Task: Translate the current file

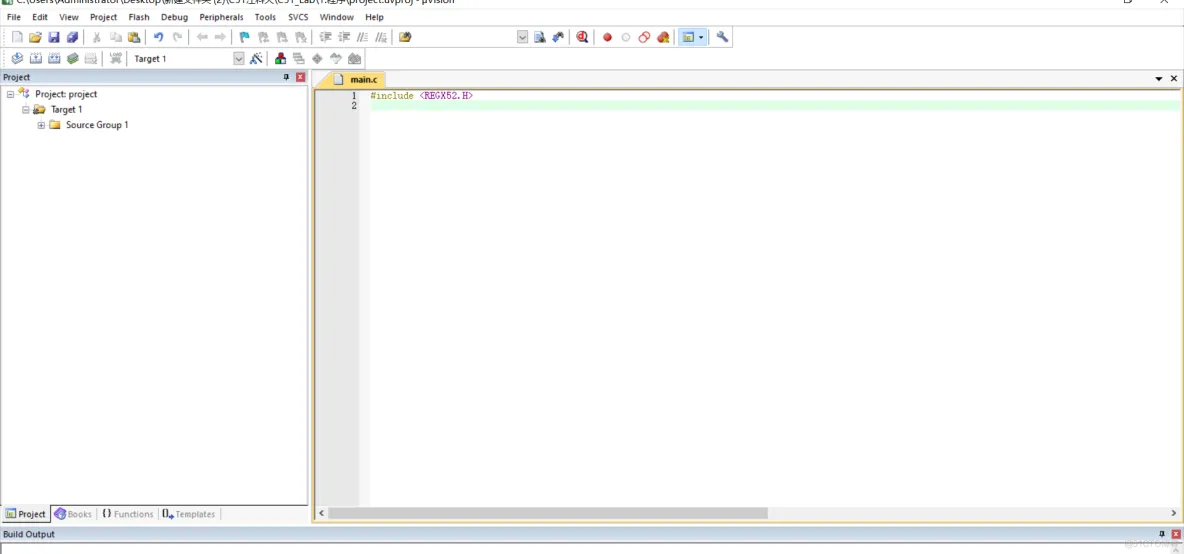Action: tap(17, 58)
